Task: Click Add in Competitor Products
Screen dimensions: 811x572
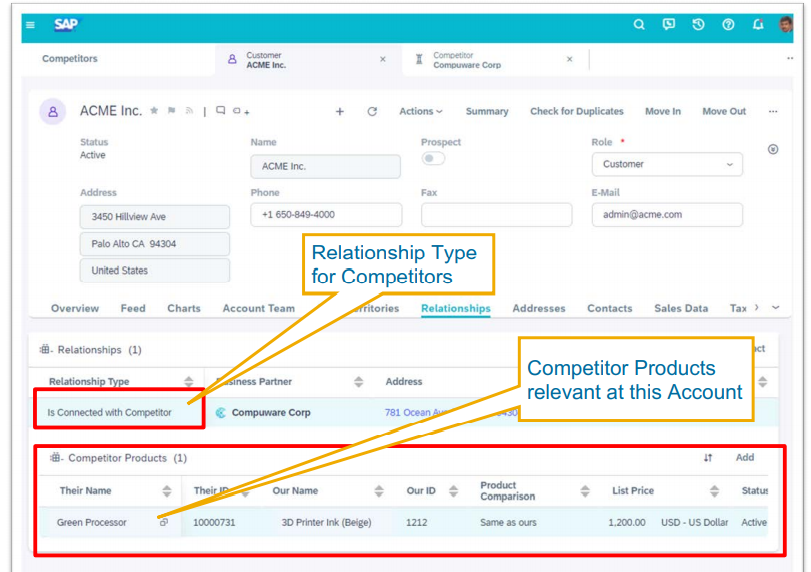Action: (745, 457)
